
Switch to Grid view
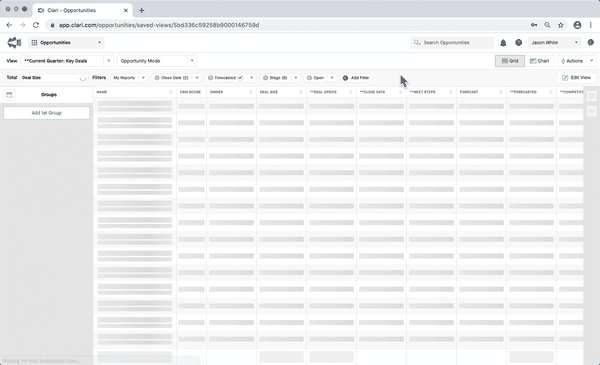coord(510,61)
